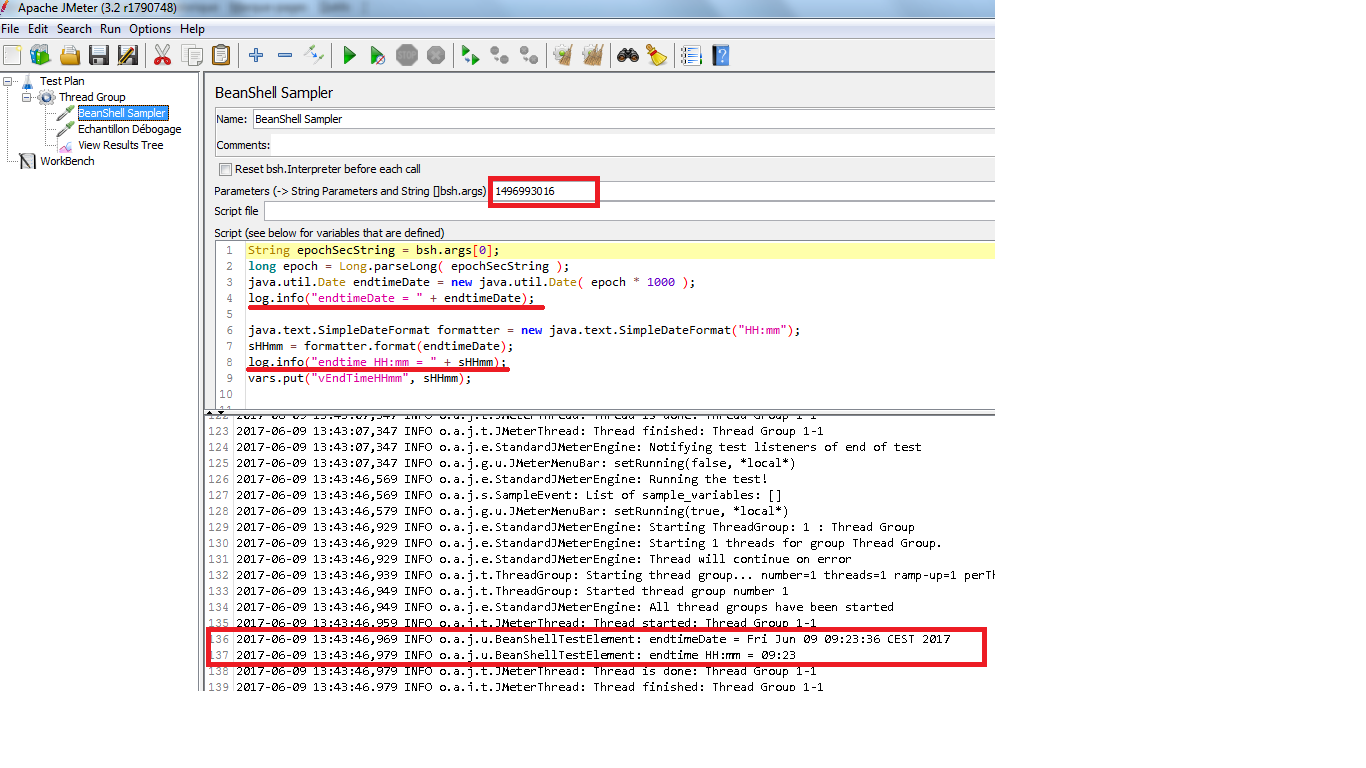The image size is (1366, 768).
Task: Open the Help menu
Action: [x=192, y=29]
